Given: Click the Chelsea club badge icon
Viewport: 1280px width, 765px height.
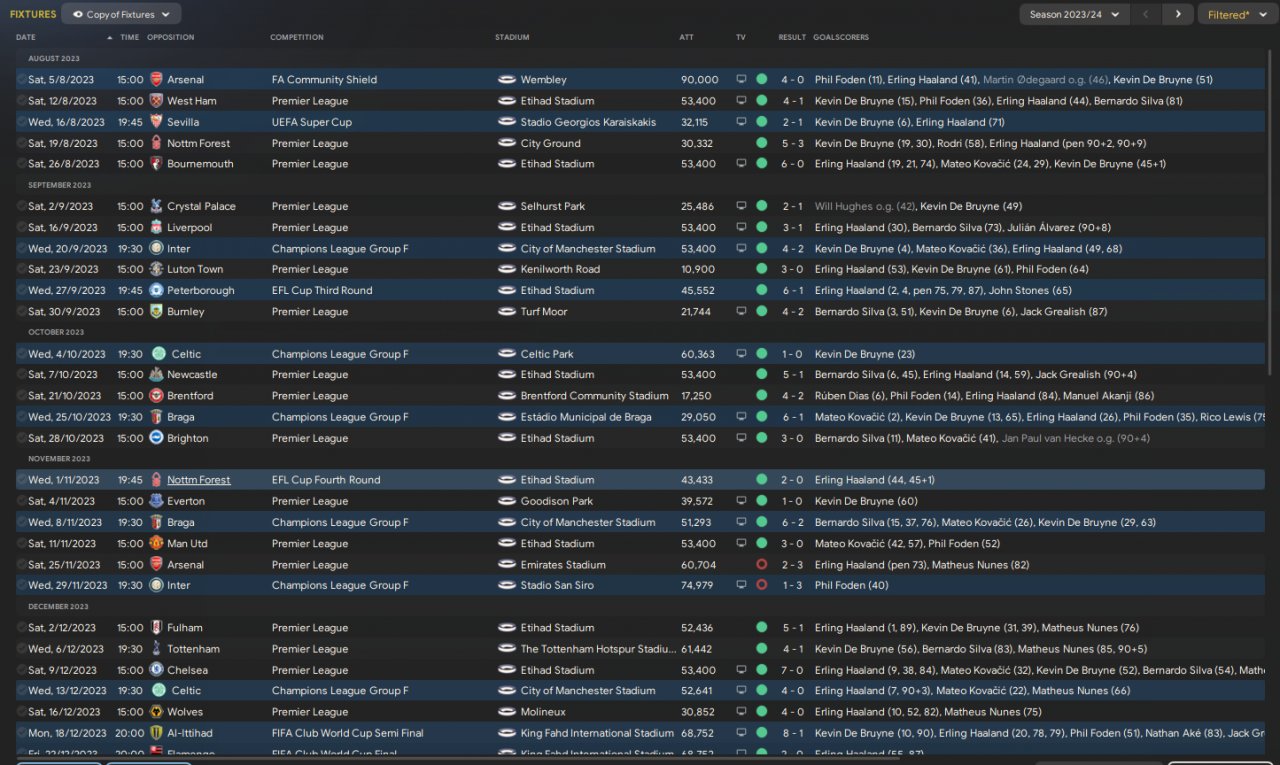Looking at the screenshot, I should pos(156,670).
